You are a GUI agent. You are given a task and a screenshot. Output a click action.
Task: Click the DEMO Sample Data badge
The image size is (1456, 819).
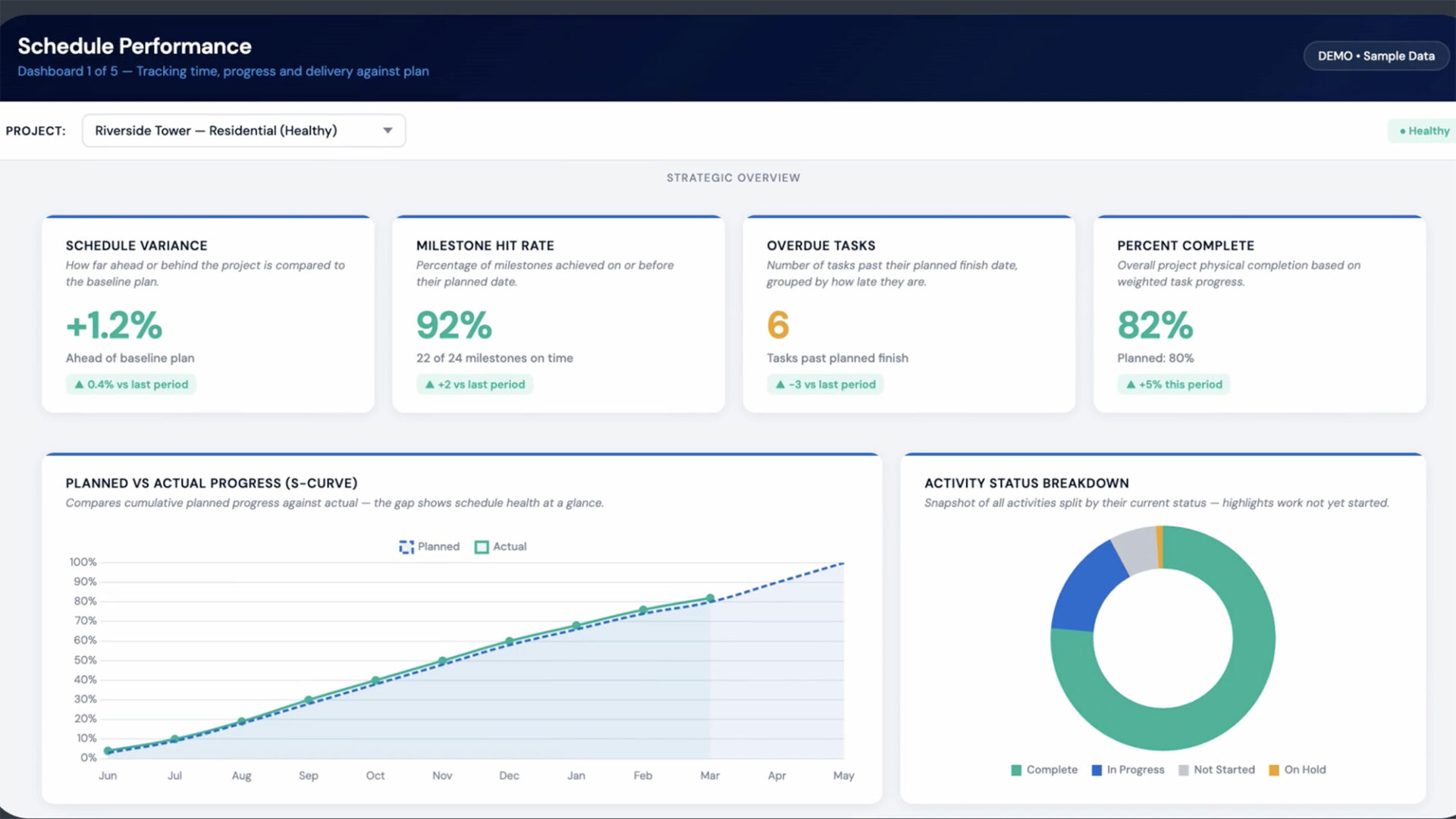coord(1376,56)
